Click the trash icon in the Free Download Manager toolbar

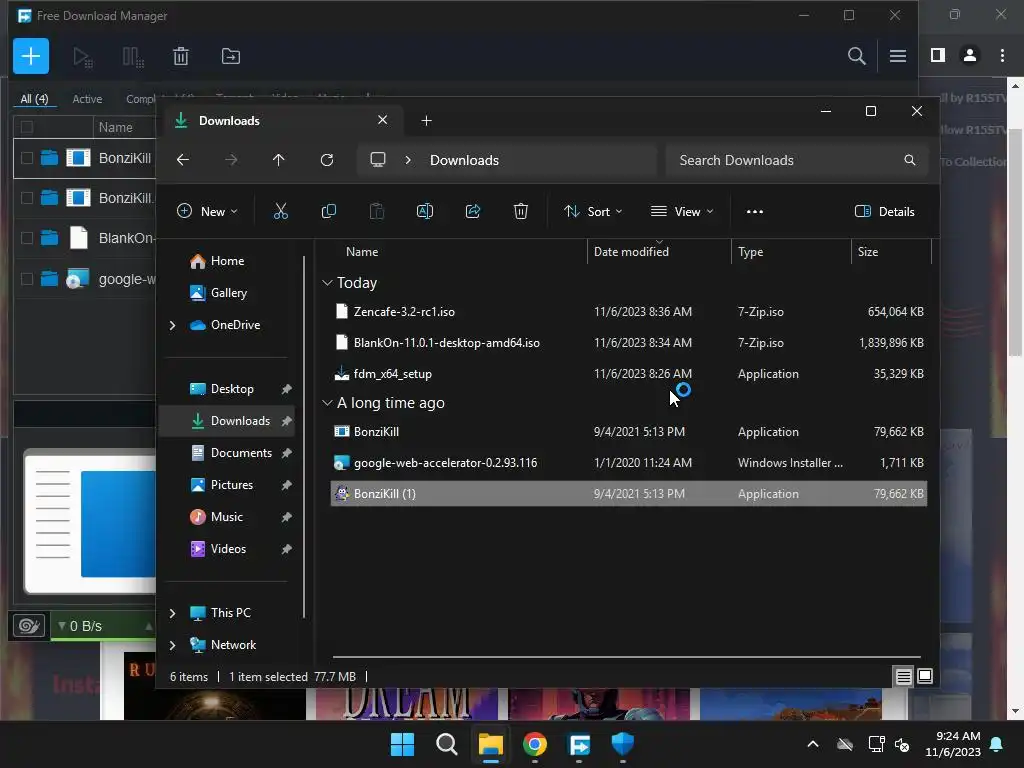[x=181, y=57]
